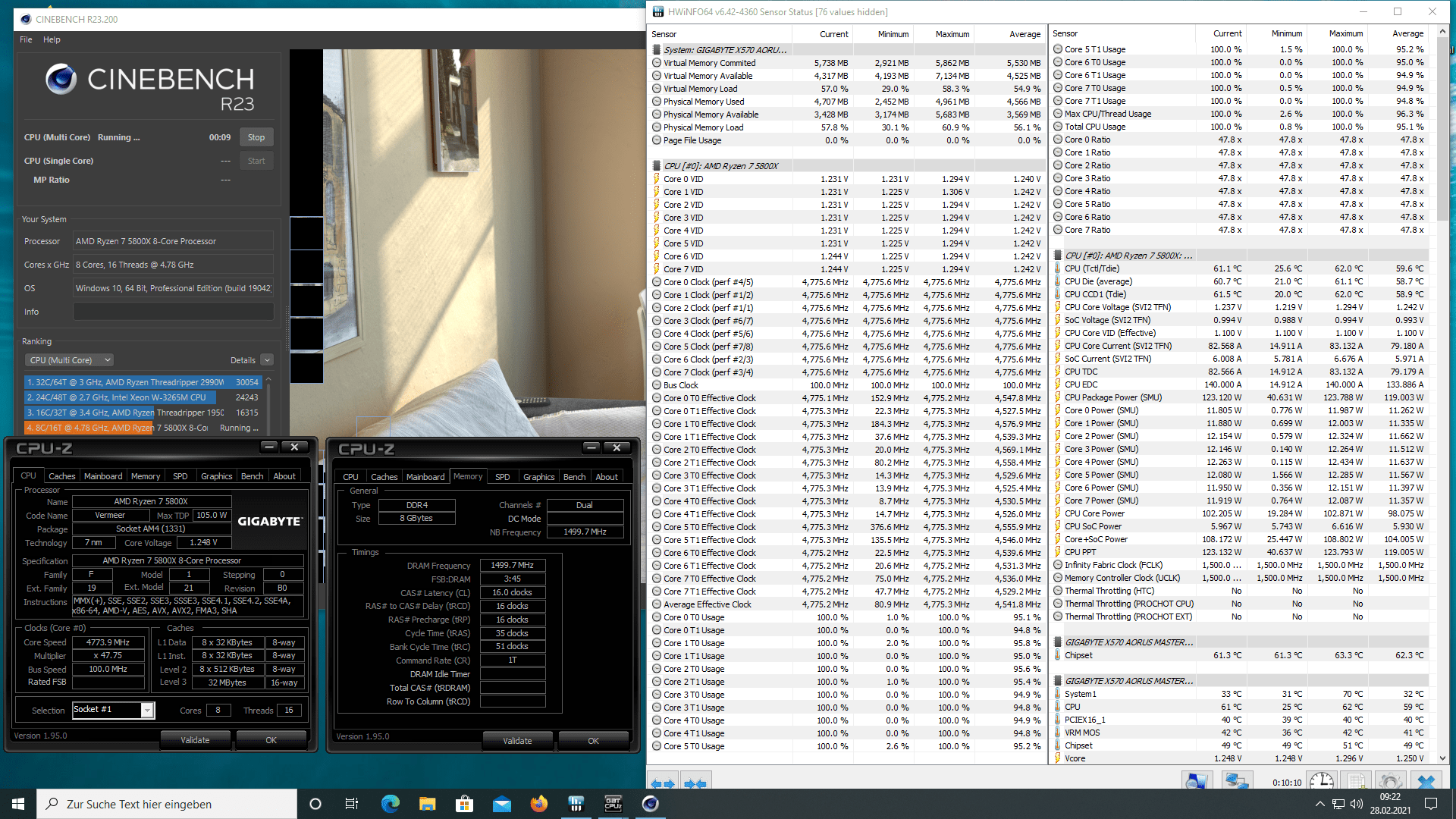Open the Graphics tab in right CPU-Z window
This screenshot has width=1456, height=819.
pos(538,477)
